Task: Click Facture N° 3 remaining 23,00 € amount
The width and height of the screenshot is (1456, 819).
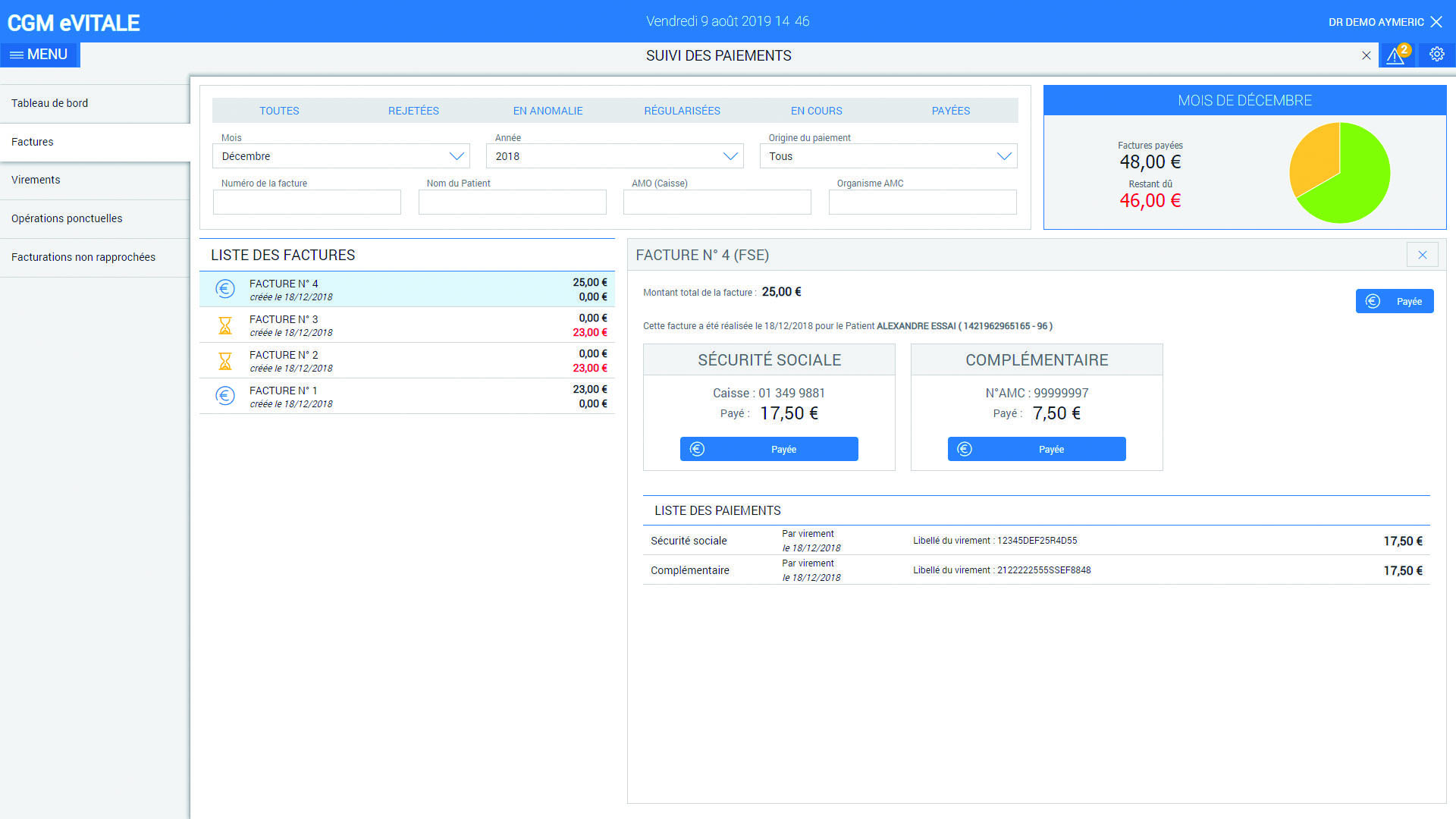Action: (590, 332)
